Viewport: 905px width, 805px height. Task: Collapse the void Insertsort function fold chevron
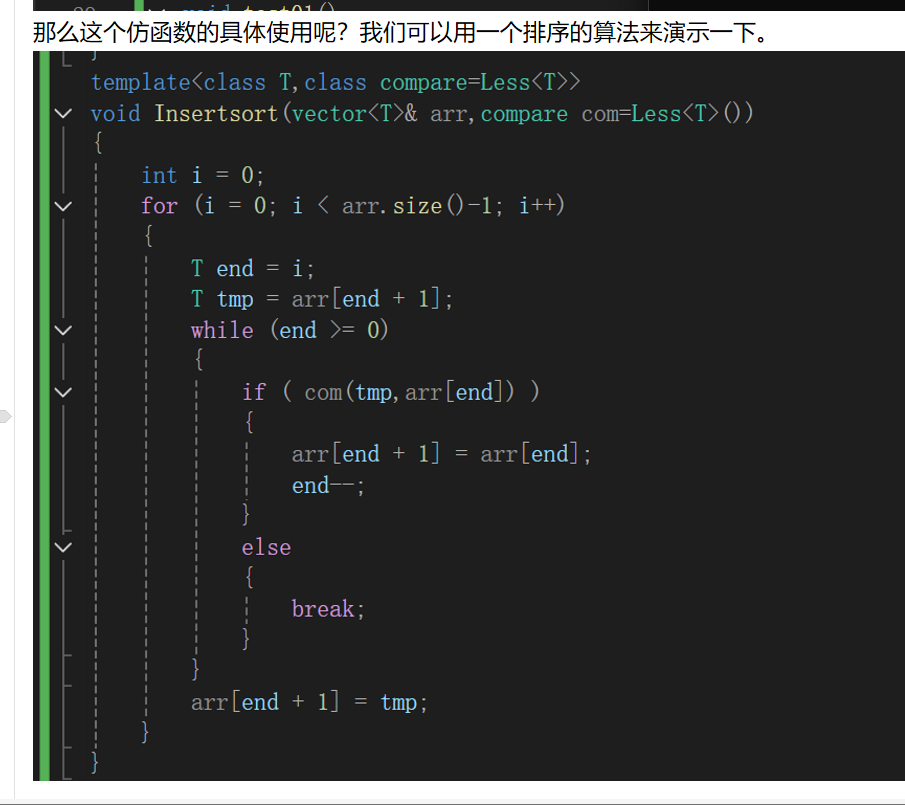click(x=63, y=113)
